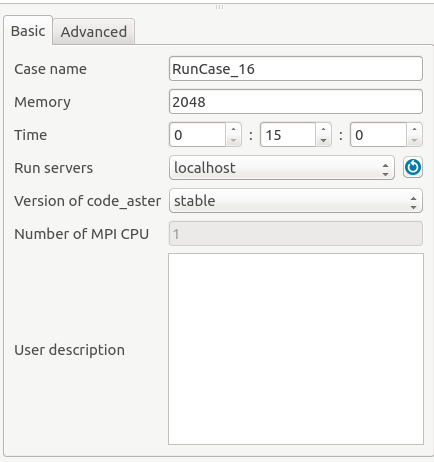Click the minutes field showing 15
The width and height of the screenshot is (434, 462).
click(288, 135)
